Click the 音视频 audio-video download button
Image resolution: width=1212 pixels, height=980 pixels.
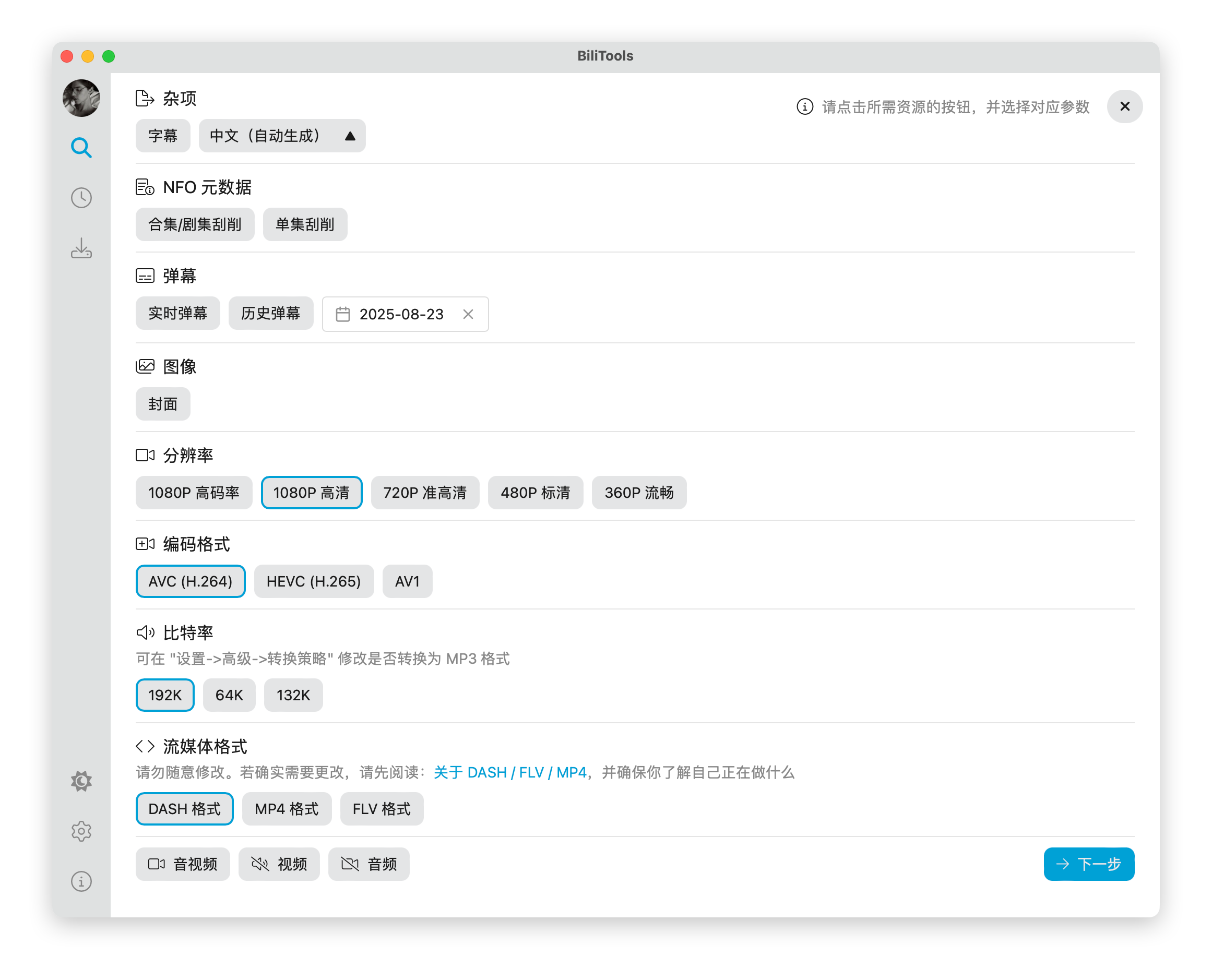[183, 864]
